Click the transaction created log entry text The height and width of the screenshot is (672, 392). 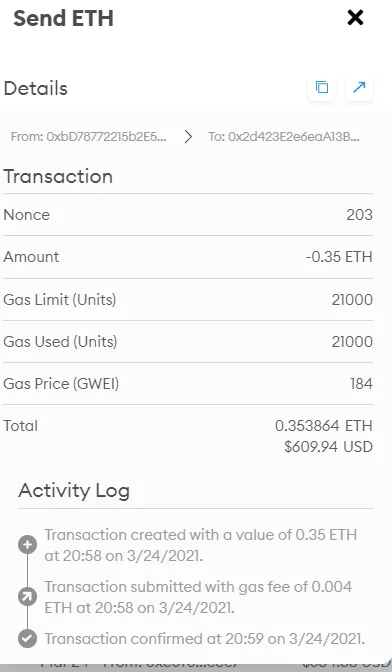(200, 545)
